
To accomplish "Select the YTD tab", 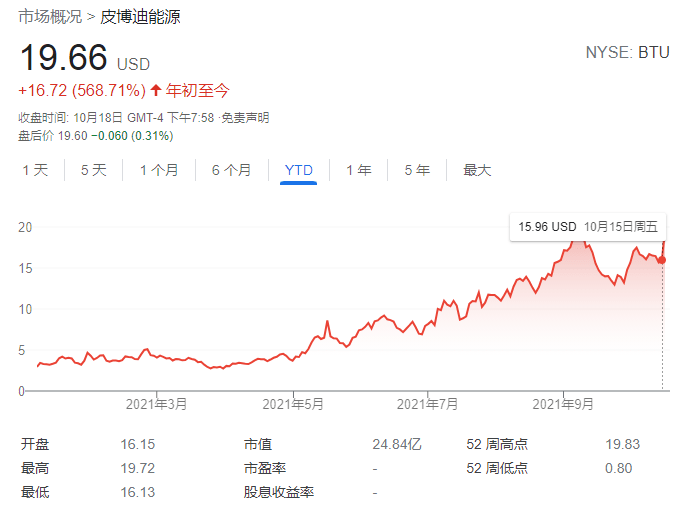I will [298, 170].
